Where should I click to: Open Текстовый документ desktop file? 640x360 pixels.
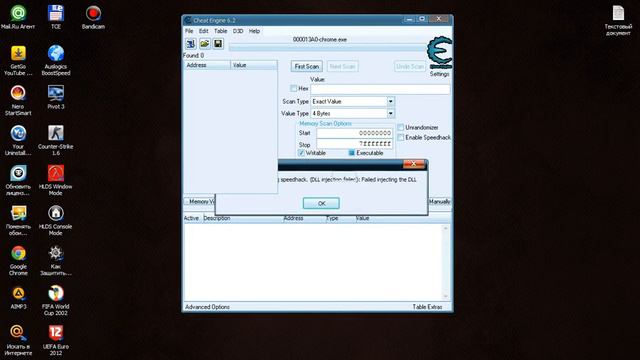point(618,20)
